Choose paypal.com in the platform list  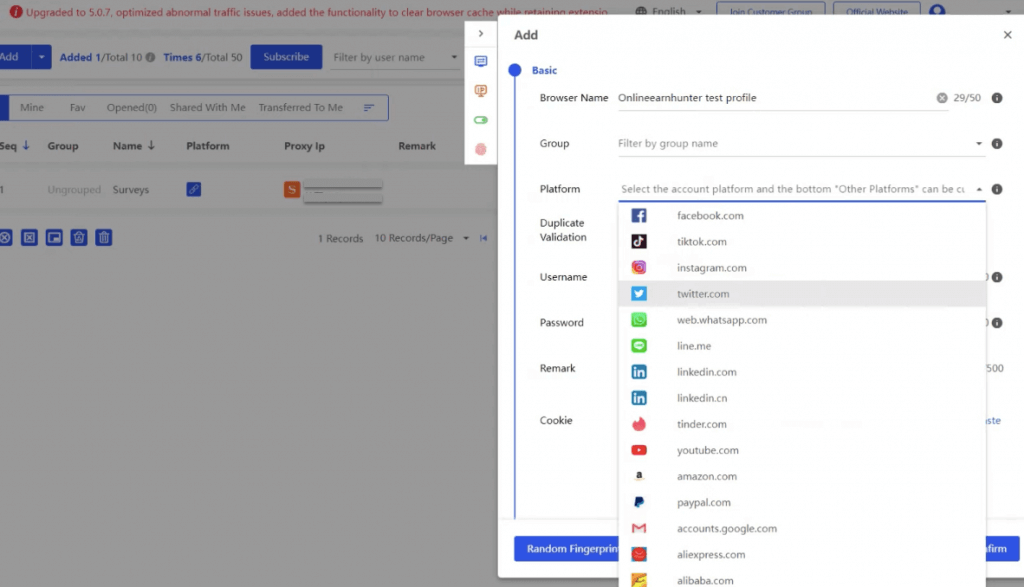(x=703, y=503)
